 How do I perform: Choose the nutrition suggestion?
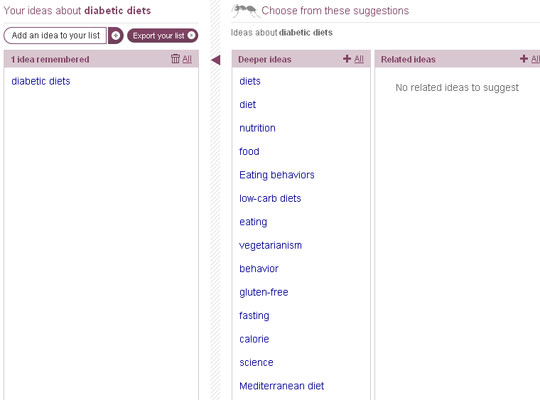(257, 128)
